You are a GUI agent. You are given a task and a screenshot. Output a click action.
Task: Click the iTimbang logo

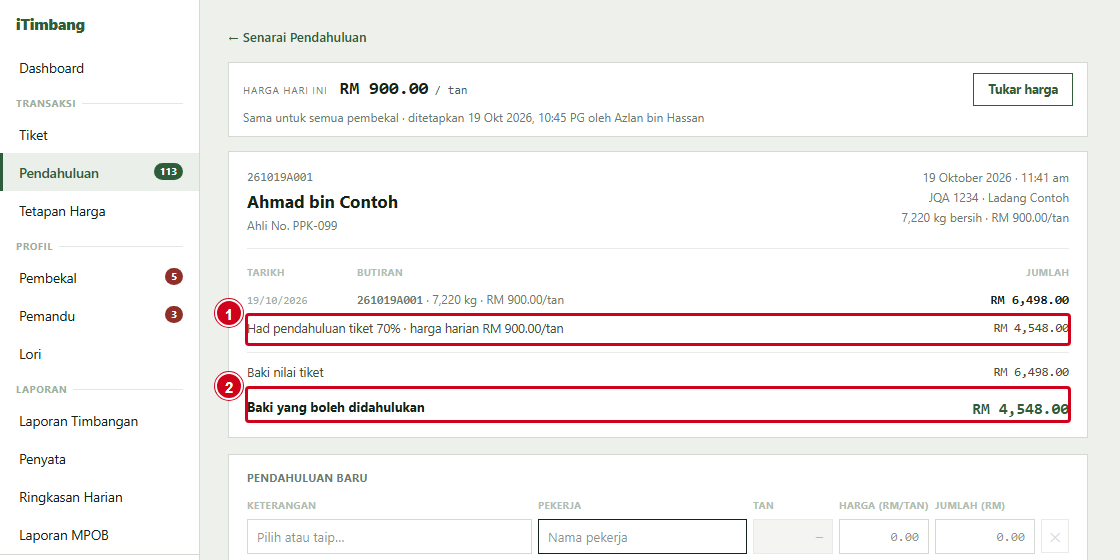50,25
